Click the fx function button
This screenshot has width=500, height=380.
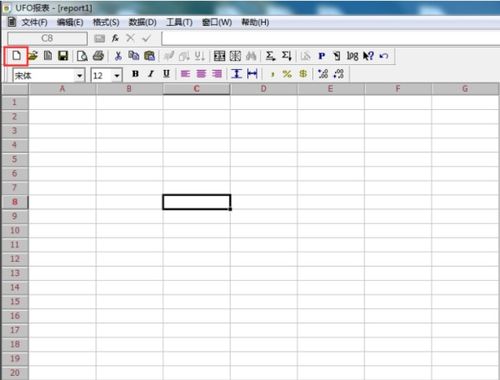[x=115, y=38]
